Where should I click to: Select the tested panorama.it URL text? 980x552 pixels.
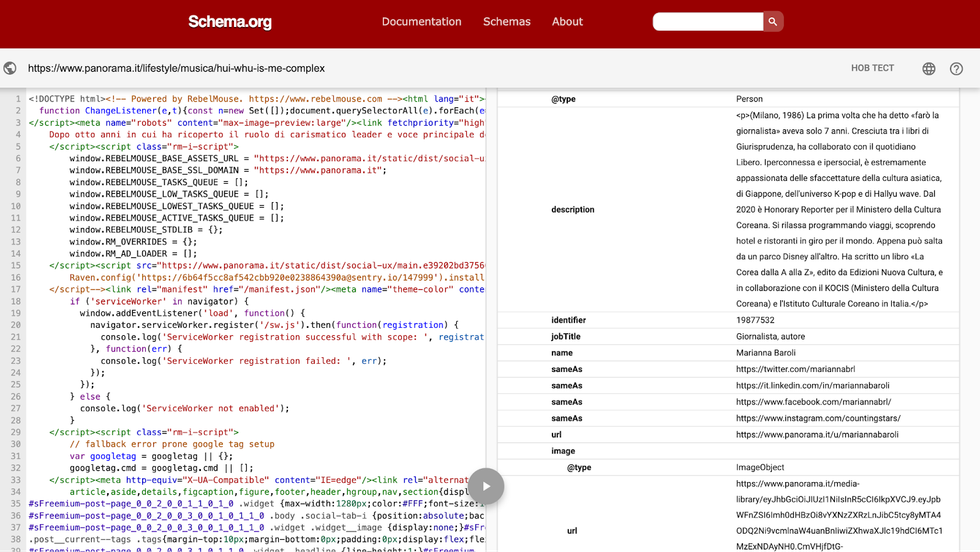(176, 68)
